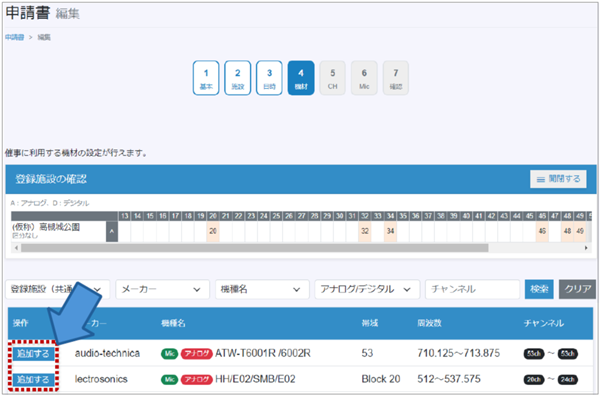Select highlighted channel cell 34
The height and width of the screenshot is (396, 600).
[390, 231]
